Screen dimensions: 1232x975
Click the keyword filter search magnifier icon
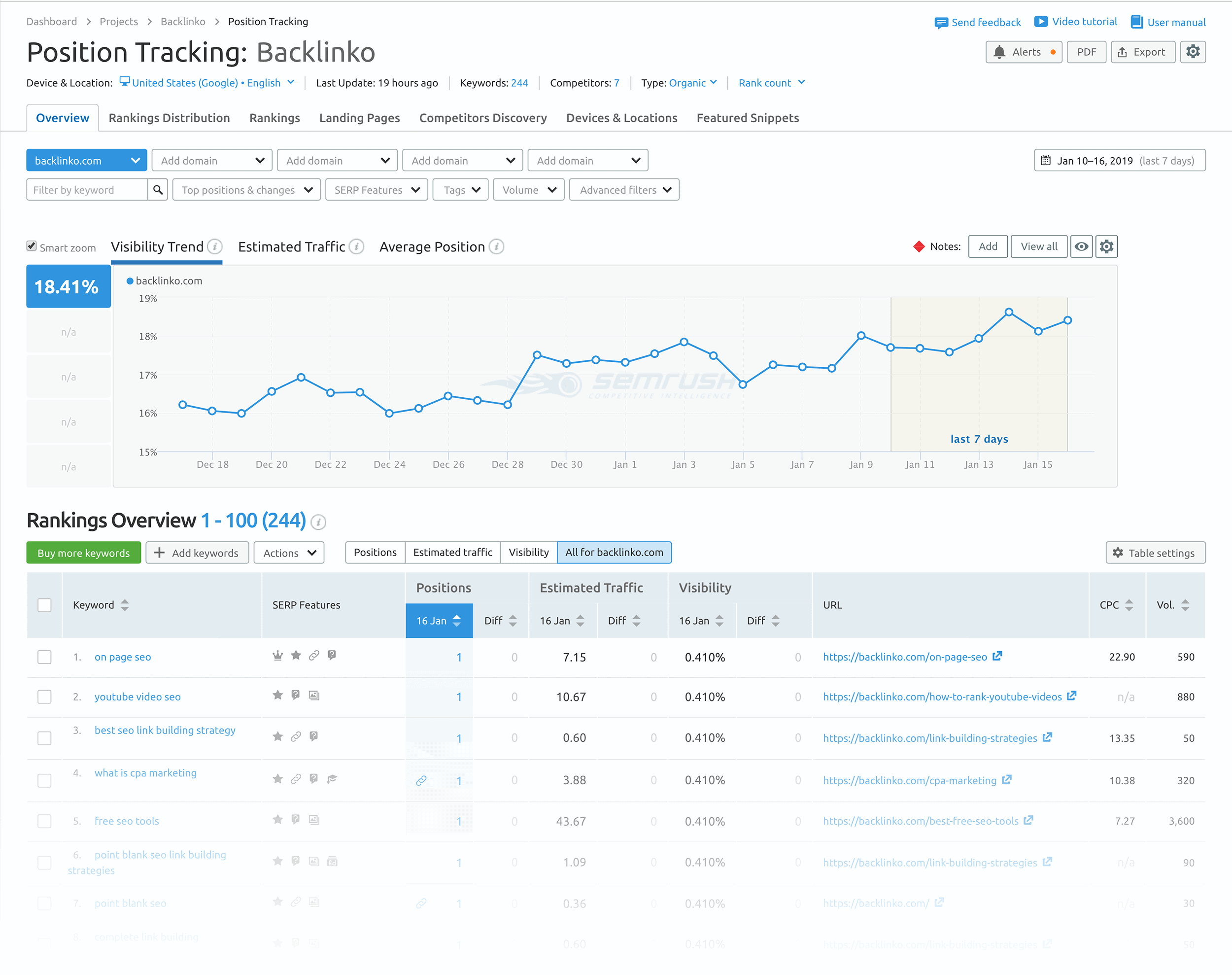pos(158,189)
